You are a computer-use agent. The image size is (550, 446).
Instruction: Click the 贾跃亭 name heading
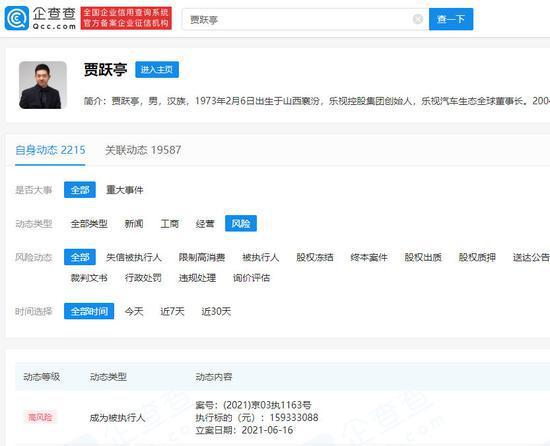[x=105, y=69]
